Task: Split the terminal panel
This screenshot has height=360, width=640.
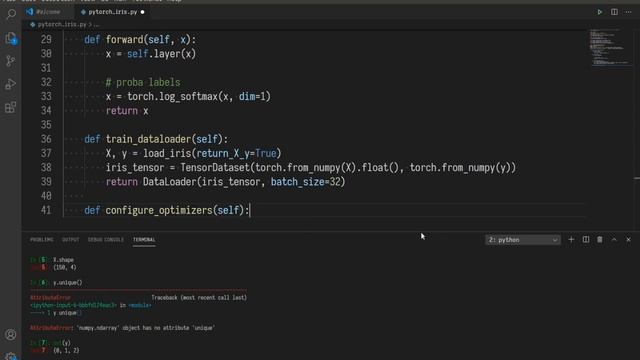Action: 586,240
